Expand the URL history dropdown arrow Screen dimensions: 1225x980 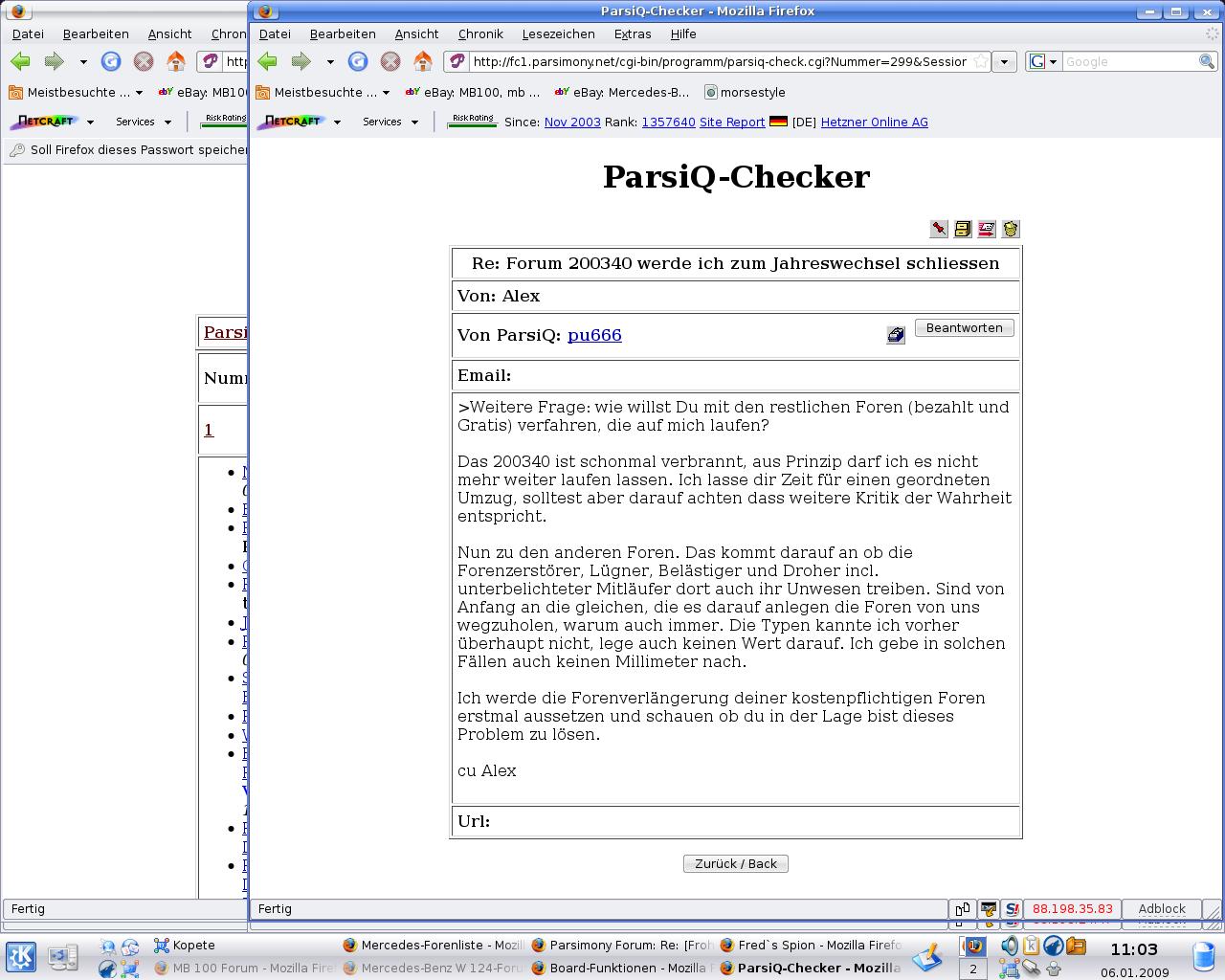[x=1004, y=61]
